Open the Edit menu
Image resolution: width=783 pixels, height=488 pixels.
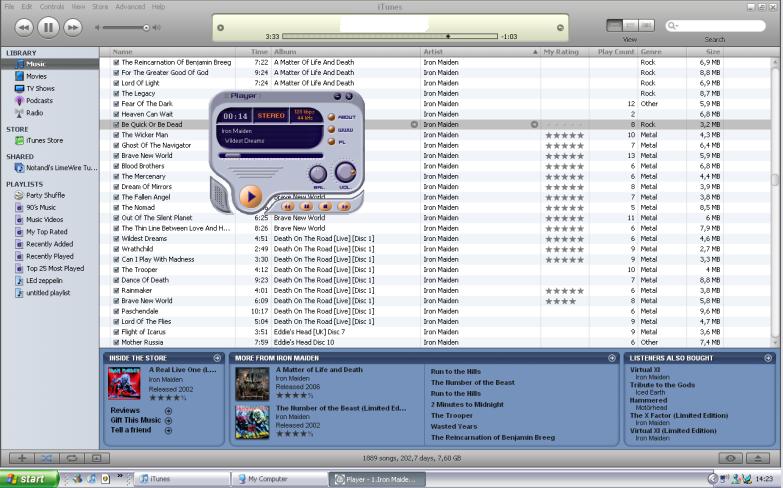point(26,6)
